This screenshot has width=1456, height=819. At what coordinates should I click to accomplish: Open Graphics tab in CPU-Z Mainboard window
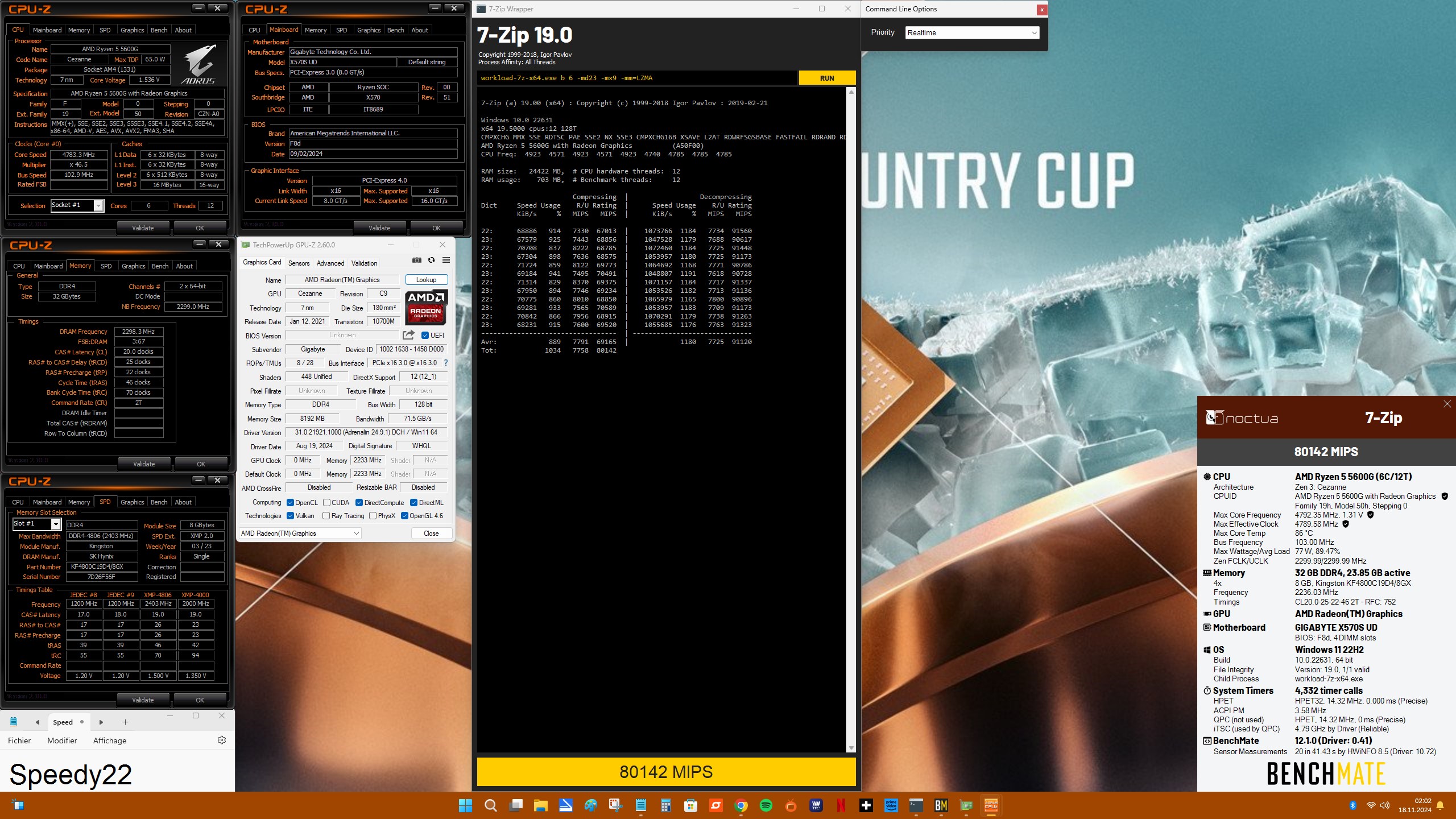[x=369, y=30]
